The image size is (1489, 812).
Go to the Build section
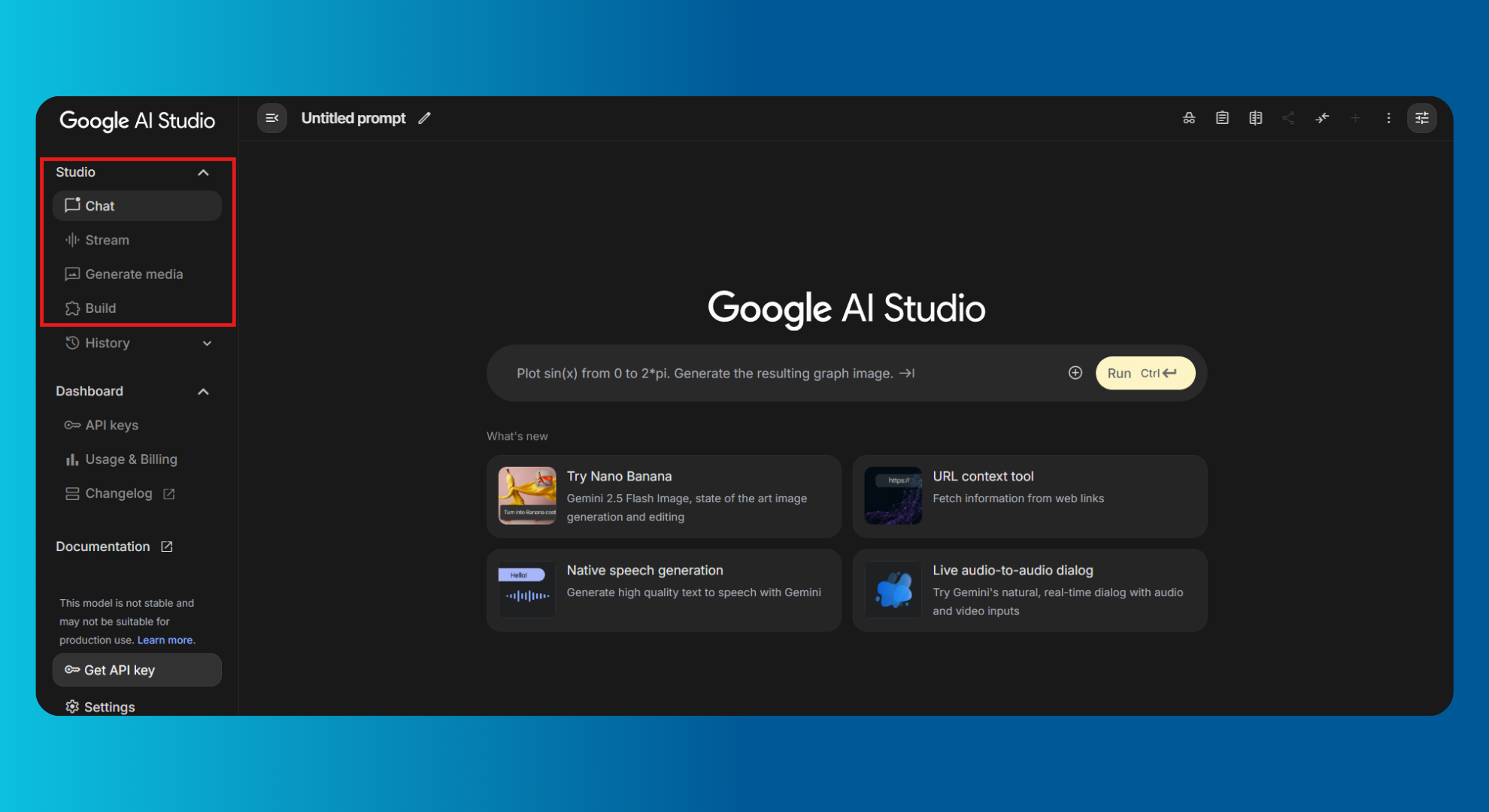coord(100,308)
